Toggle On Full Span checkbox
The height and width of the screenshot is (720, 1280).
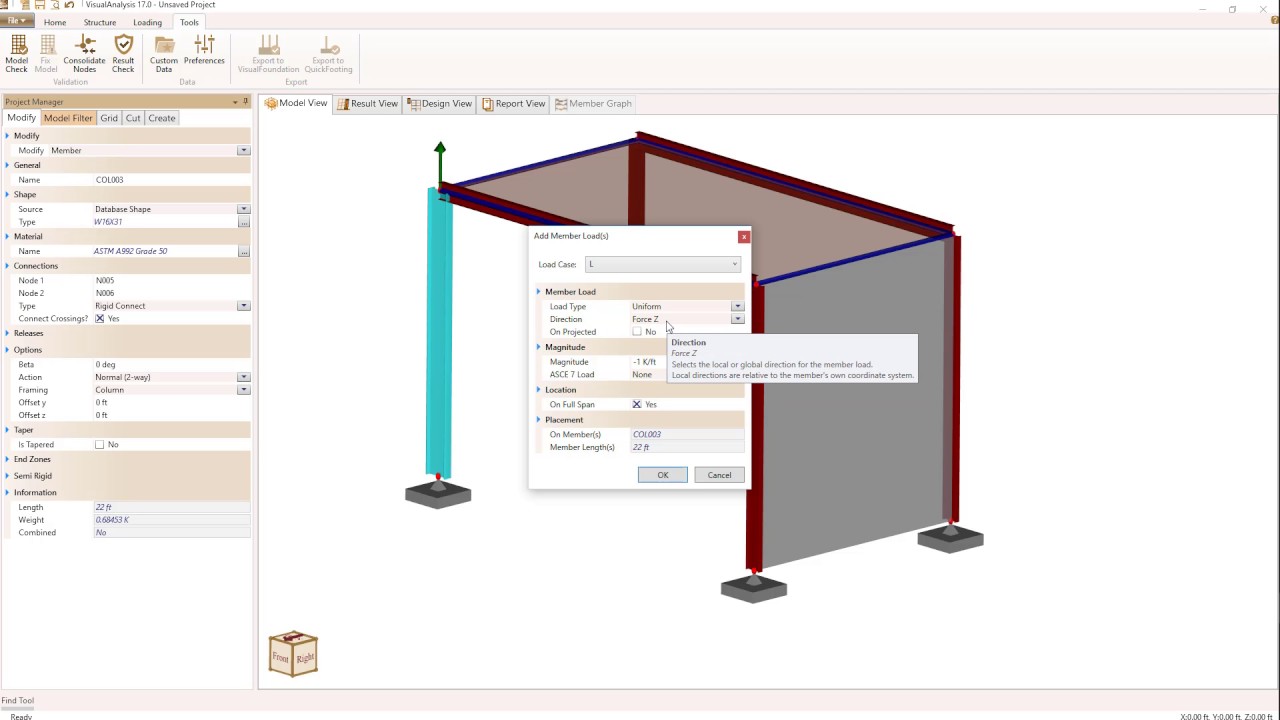[x=637, y=404]
